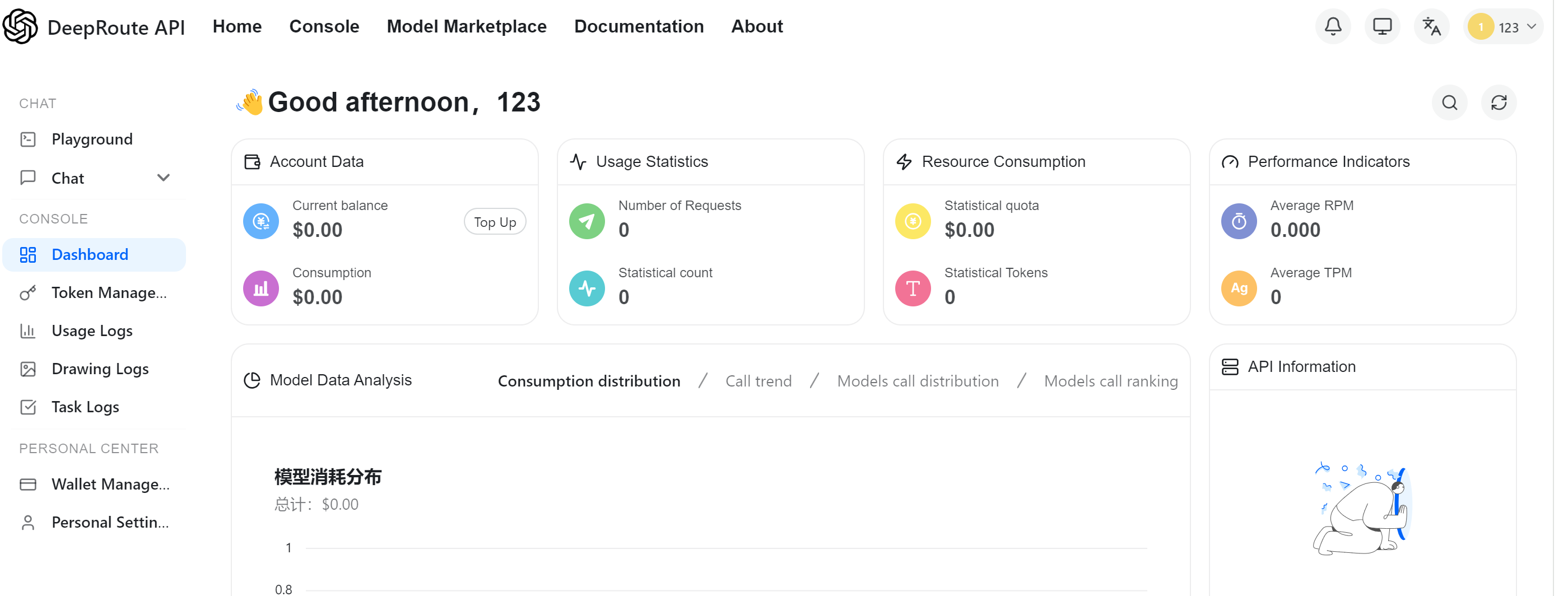This screenshot has width=1568, height=596.
Task: Click the user avatar circle
Action: click(1481, 27)
